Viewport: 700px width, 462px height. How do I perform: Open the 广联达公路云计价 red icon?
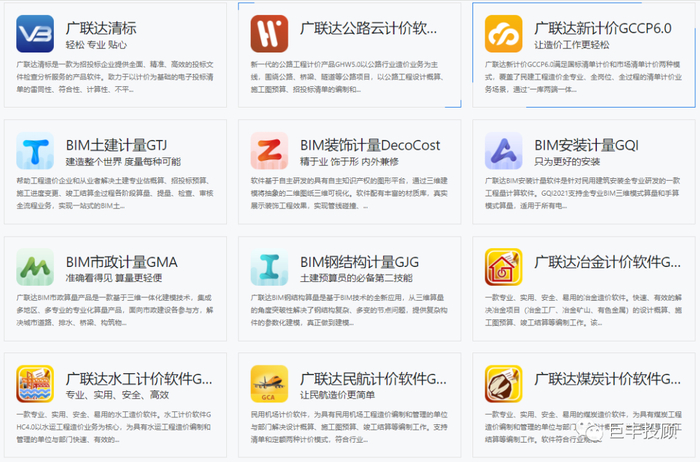pyautogui.click(x=269, y=34)
